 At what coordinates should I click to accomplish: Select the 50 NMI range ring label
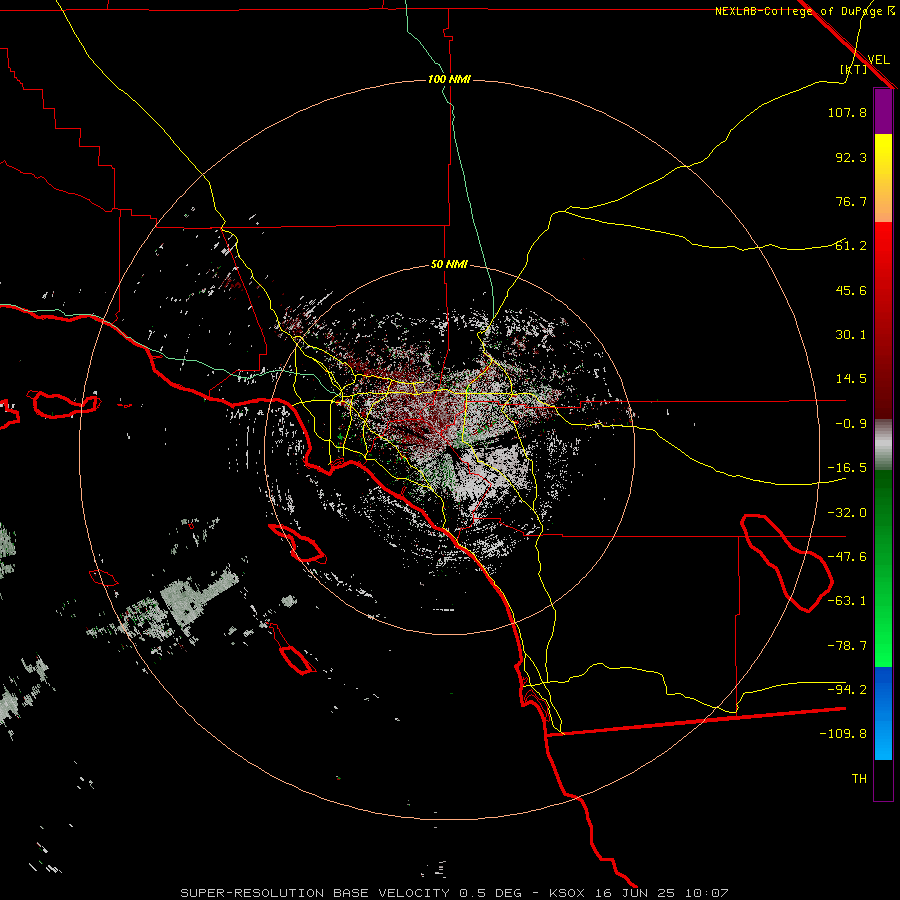pyautogui.click(x=449, y=264)
